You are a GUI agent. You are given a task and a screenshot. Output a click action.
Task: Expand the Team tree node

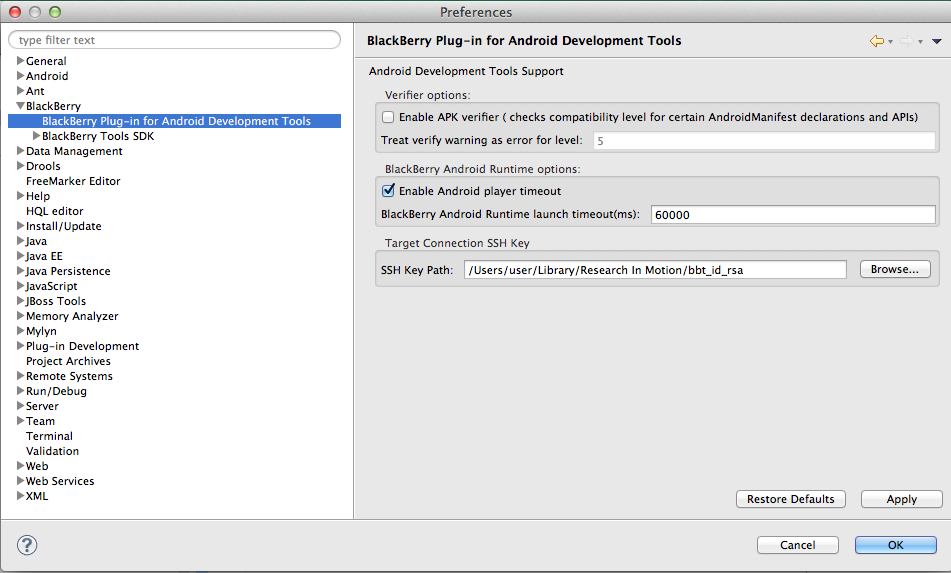pos(21,421)
